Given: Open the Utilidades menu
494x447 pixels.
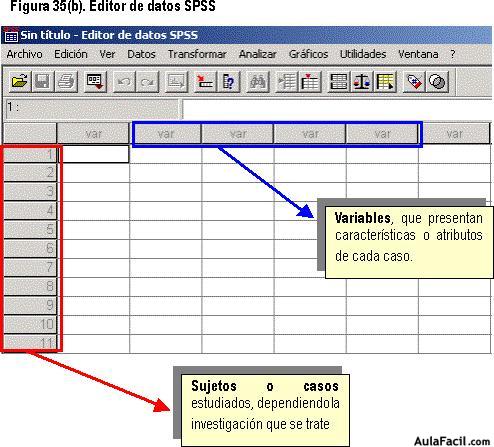Looking at the screenshot, I should point(363,54).
